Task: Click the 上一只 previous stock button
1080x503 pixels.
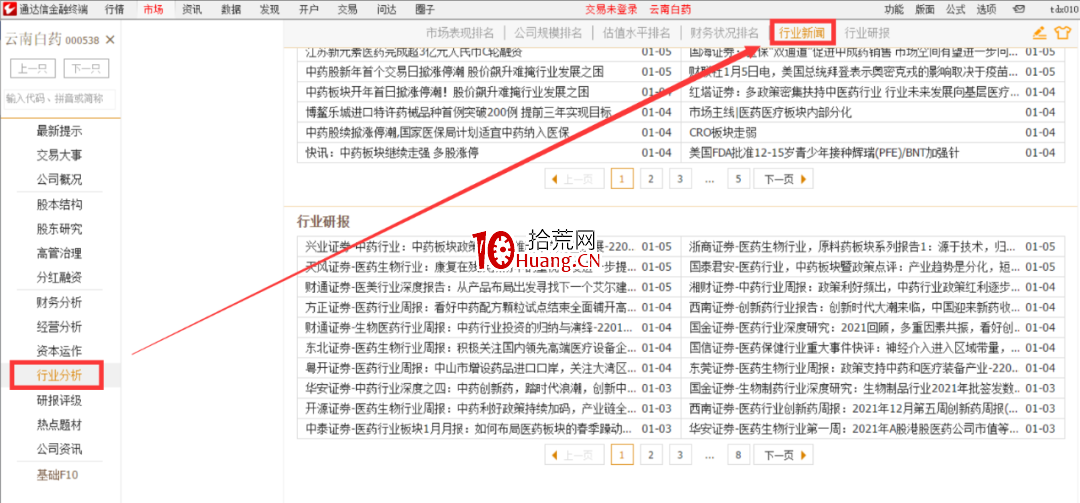Action: [33, 68]
